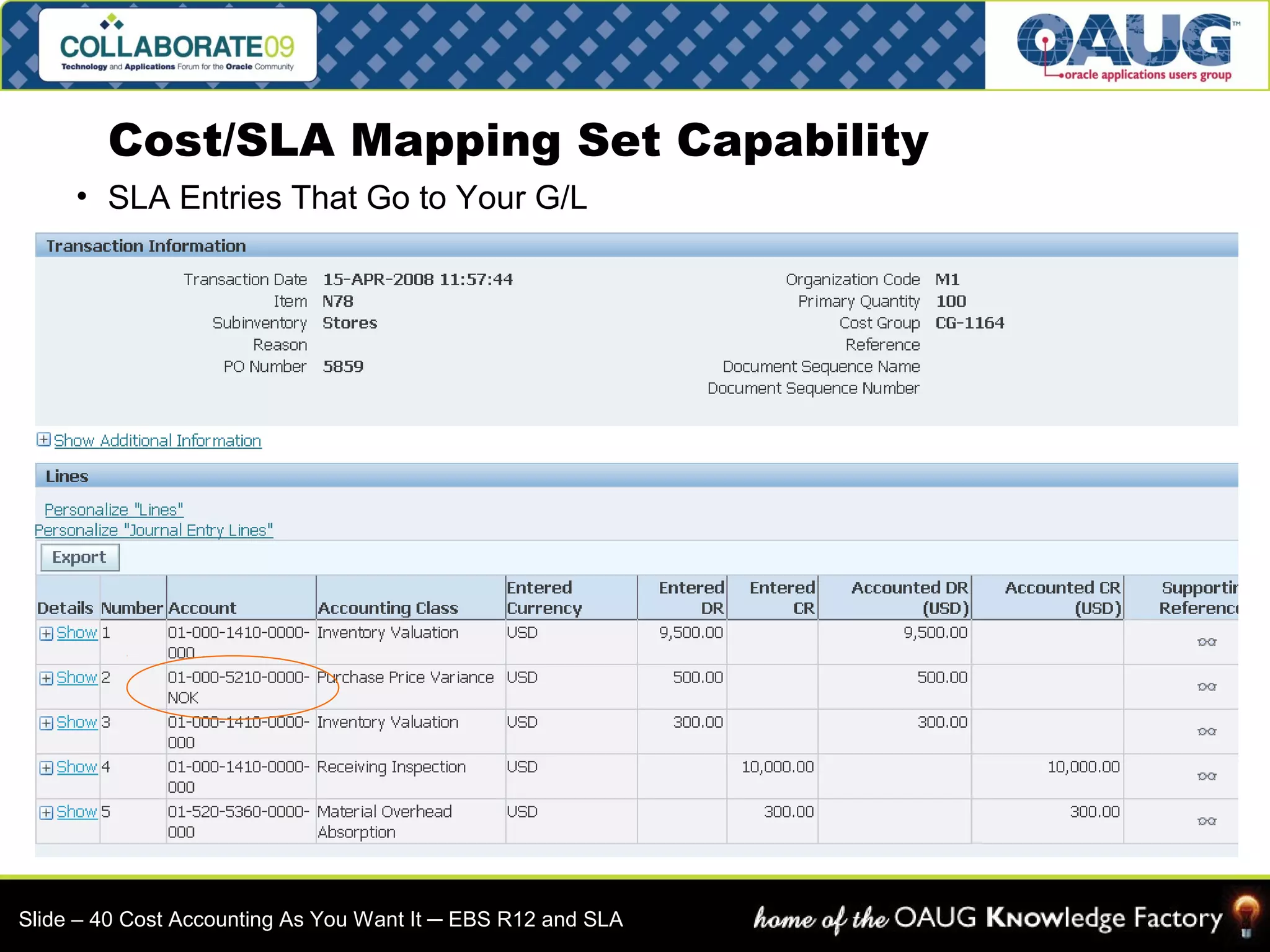Click Show link for line 2
This screenshot has height=952, width=1270.
tap(77, 677)
